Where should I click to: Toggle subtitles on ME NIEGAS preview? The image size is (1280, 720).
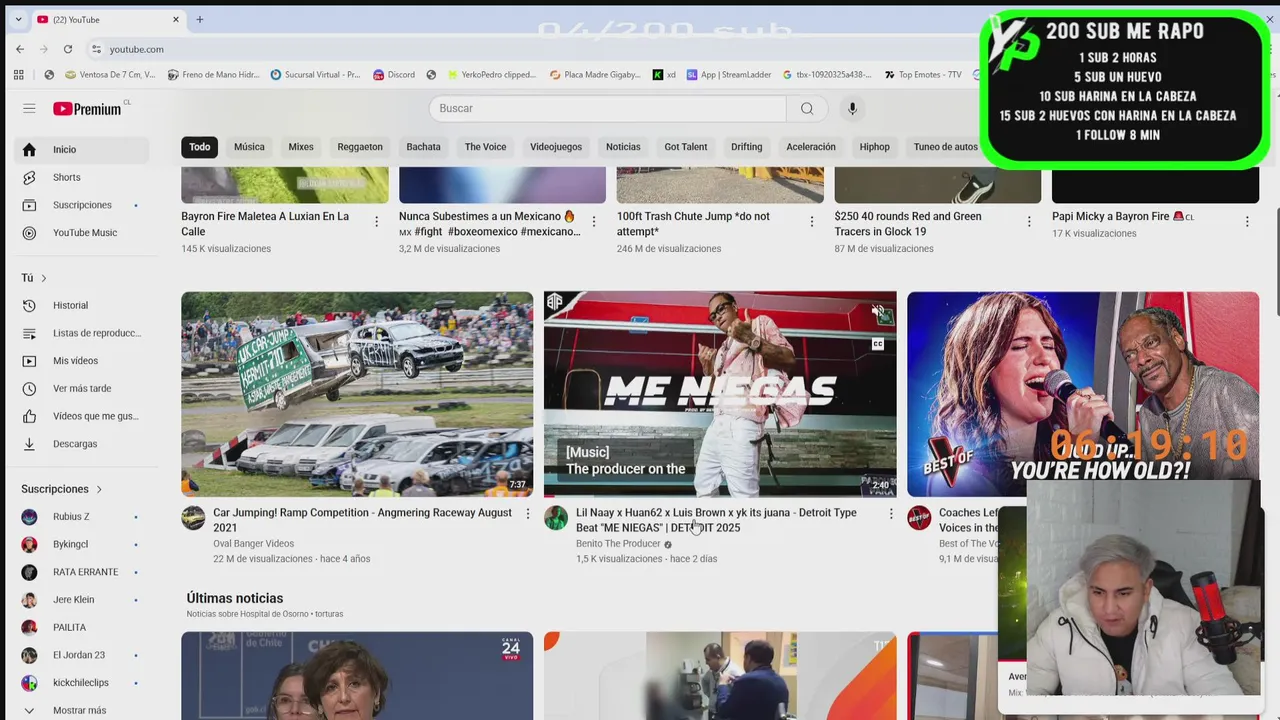click(x=877, y=344)
